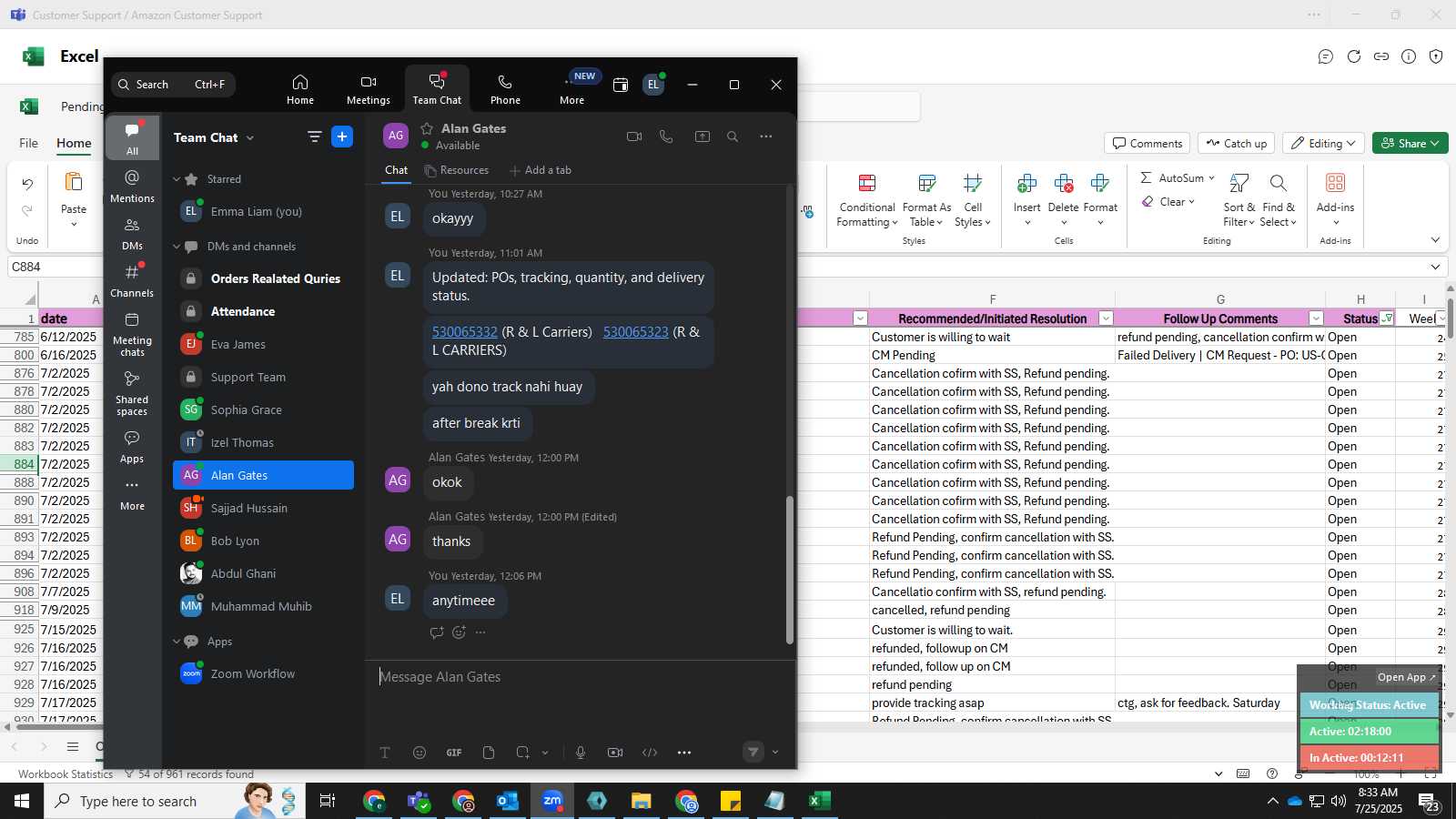Click the Zoom search box
The image size is (1456, 819).
click(x=173, y=85)
